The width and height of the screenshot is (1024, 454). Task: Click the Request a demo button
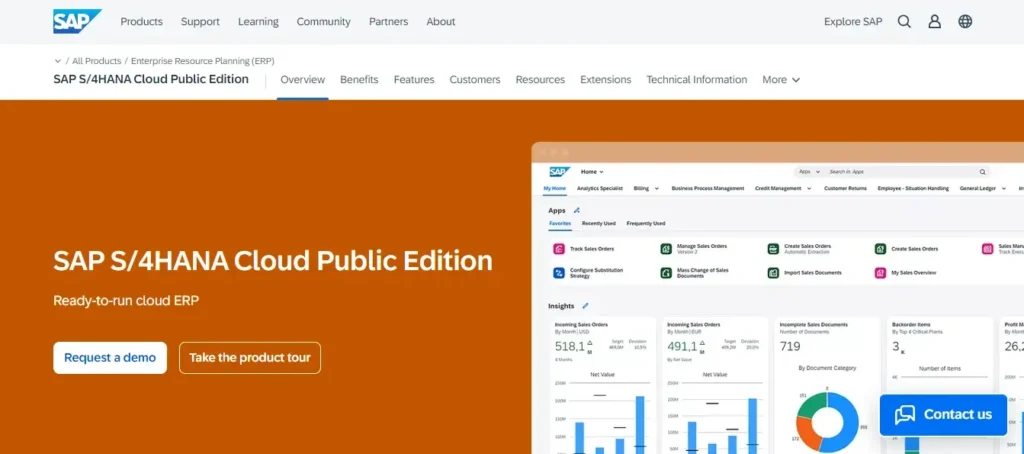point(110,358)
